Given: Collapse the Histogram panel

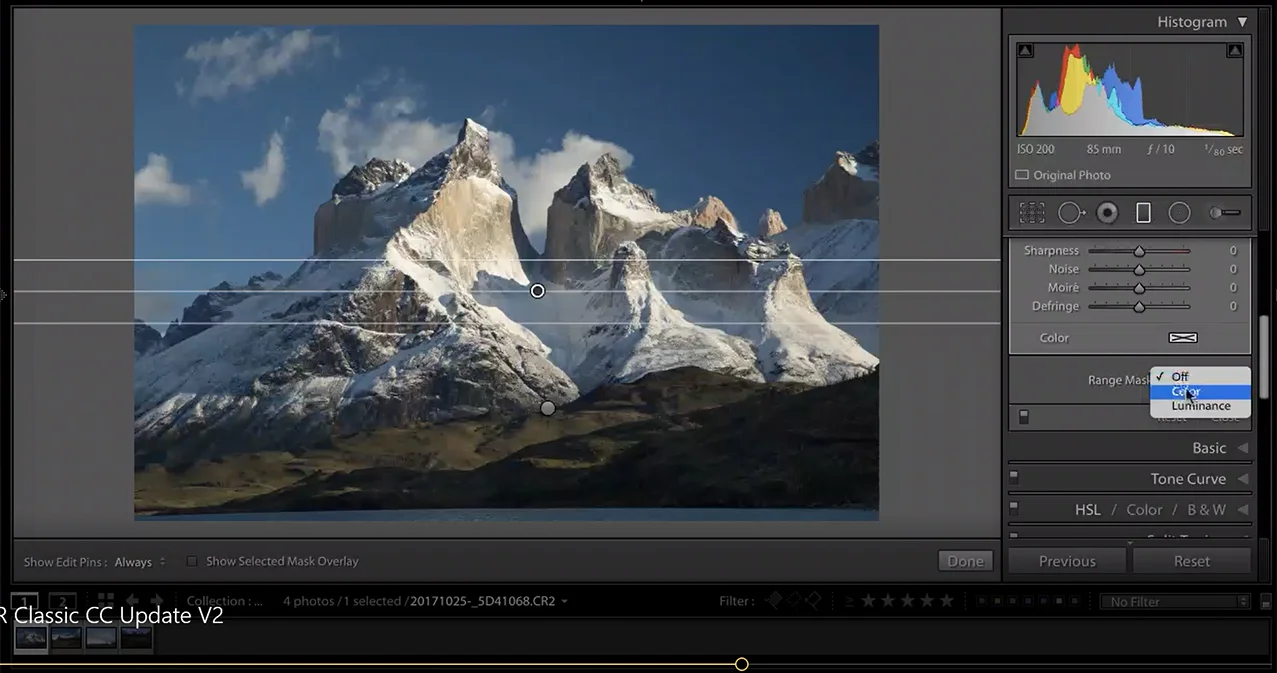Looking at the screenshot, I should [1242, 22].
